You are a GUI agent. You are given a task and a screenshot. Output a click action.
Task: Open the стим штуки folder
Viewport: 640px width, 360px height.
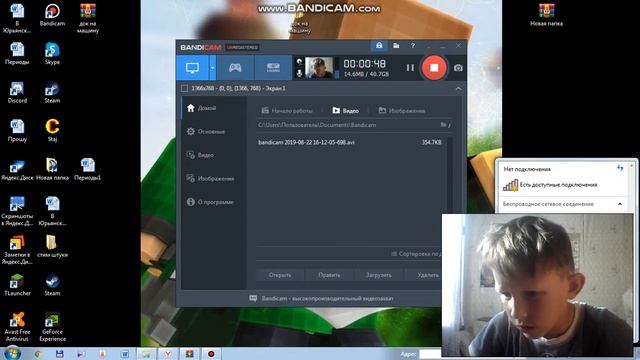click(52, 246)
